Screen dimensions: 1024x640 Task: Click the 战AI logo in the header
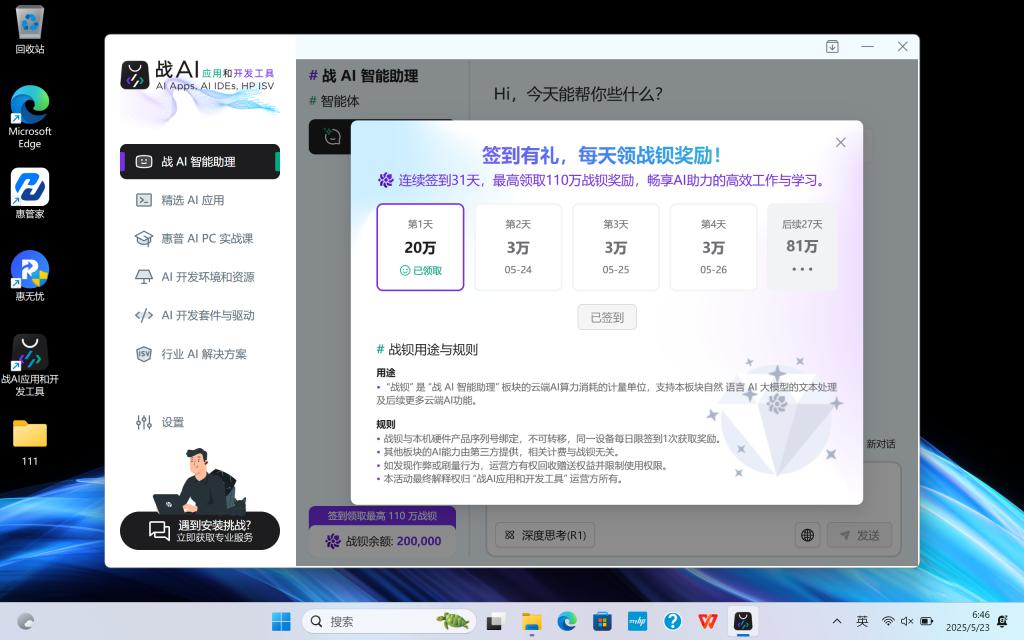coord(135,75)
